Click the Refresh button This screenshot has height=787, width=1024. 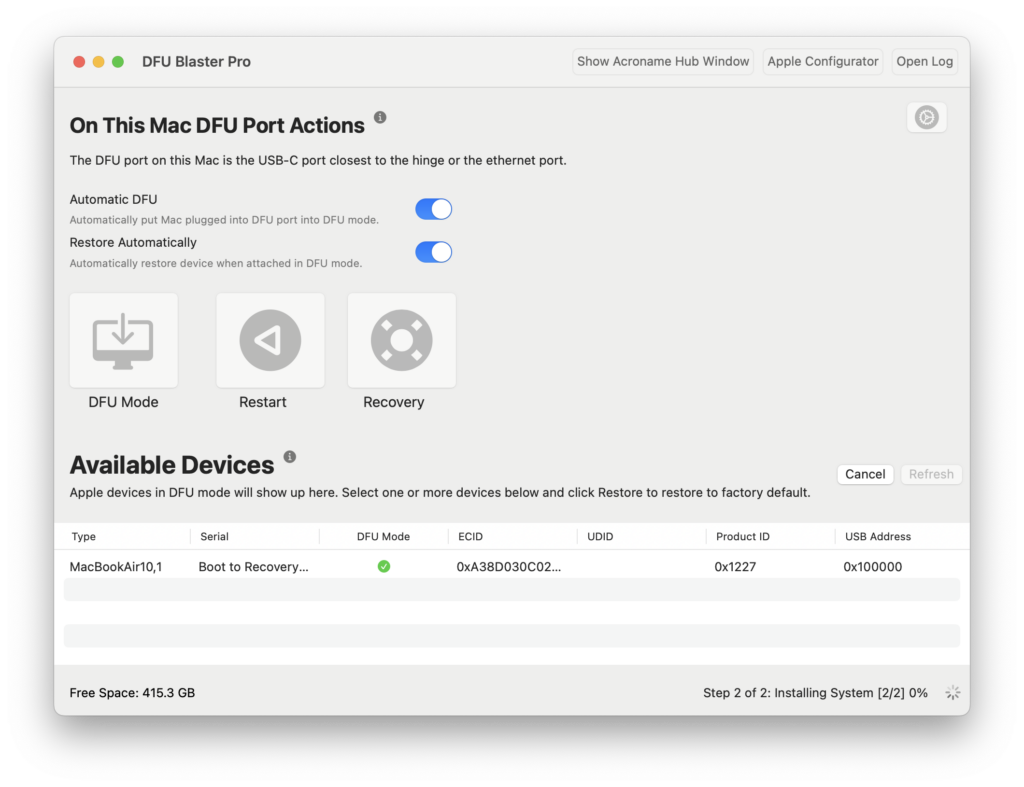coord(931,474)
